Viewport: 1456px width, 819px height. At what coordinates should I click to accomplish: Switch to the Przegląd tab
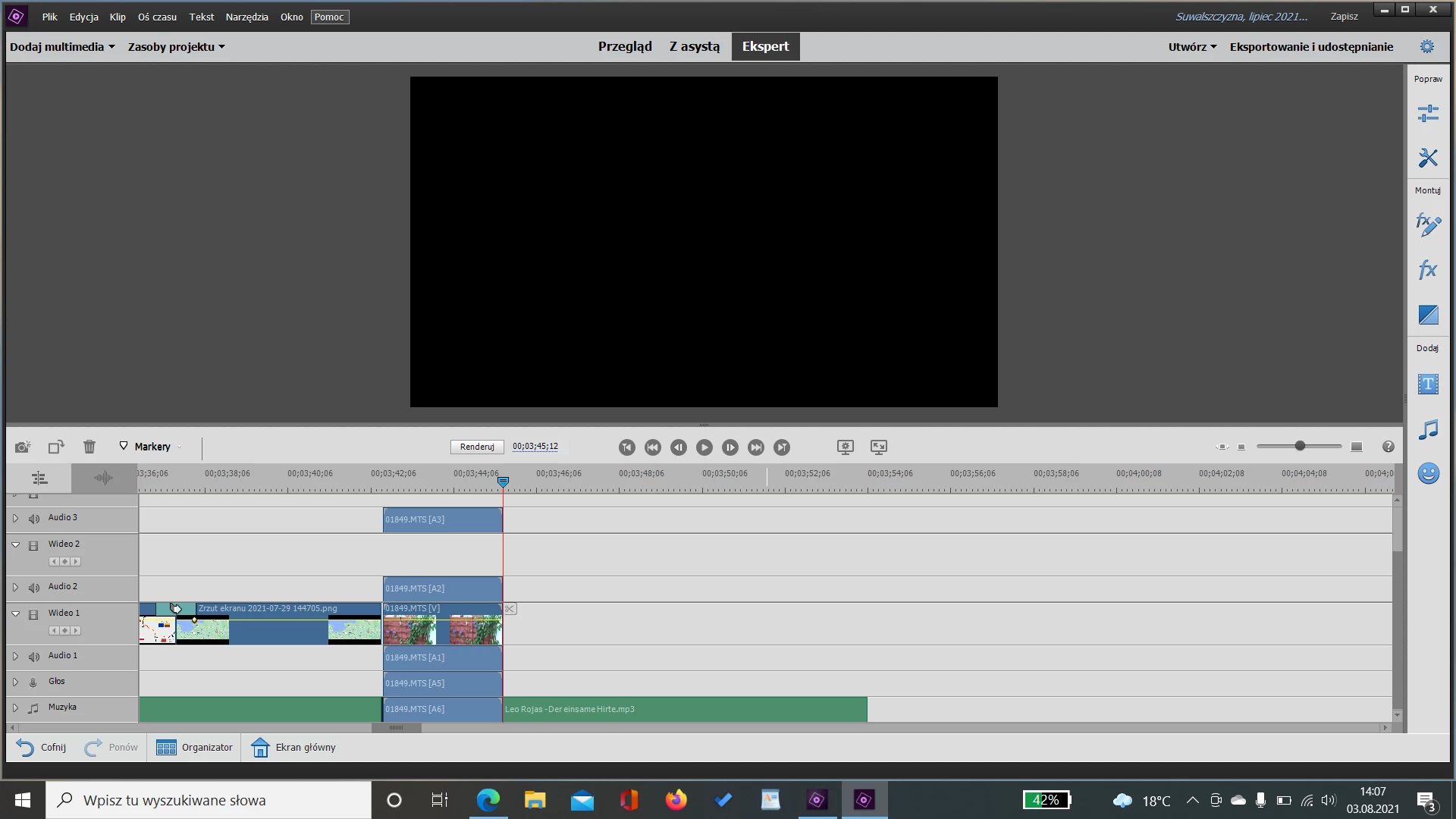pyautogui.click(x=625, y=46)
